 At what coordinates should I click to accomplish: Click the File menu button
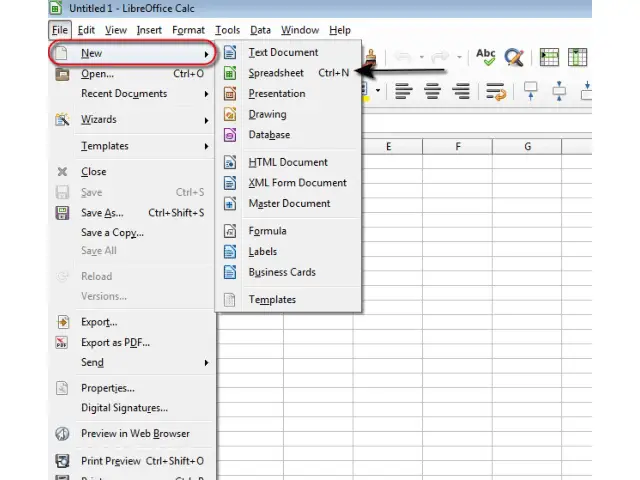(x=60, y=30)
